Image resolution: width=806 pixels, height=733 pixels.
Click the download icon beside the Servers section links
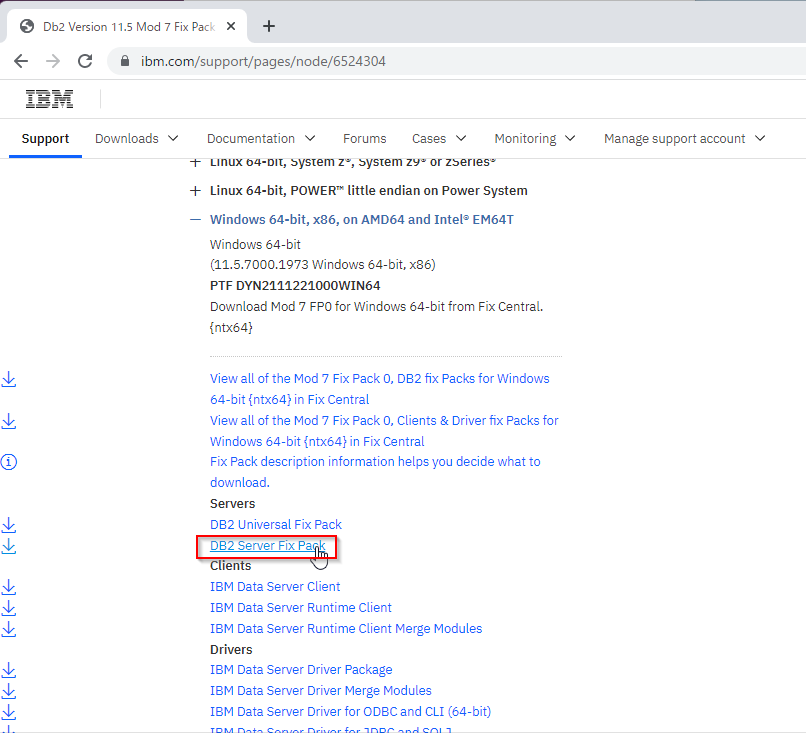point(9,524)
